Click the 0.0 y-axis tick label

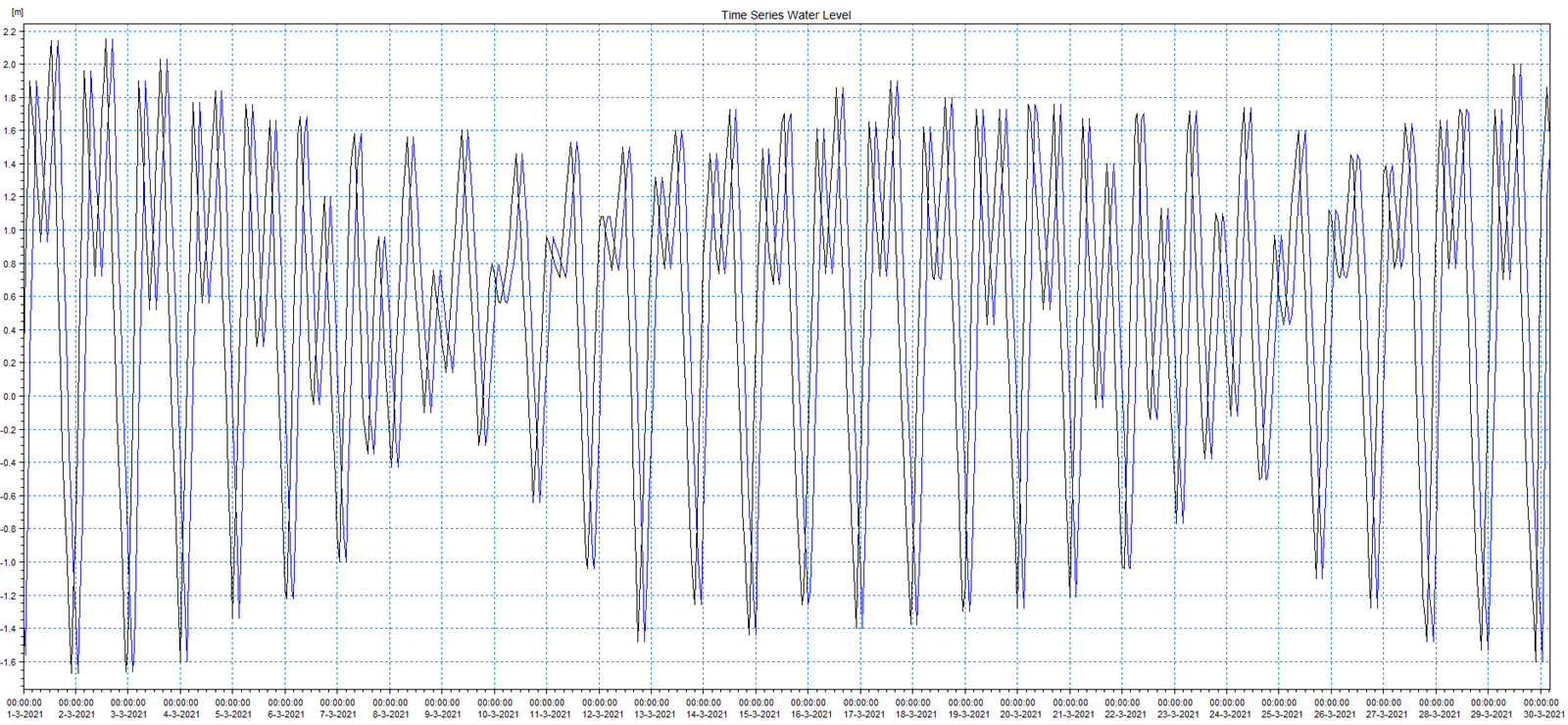(10, 397)
